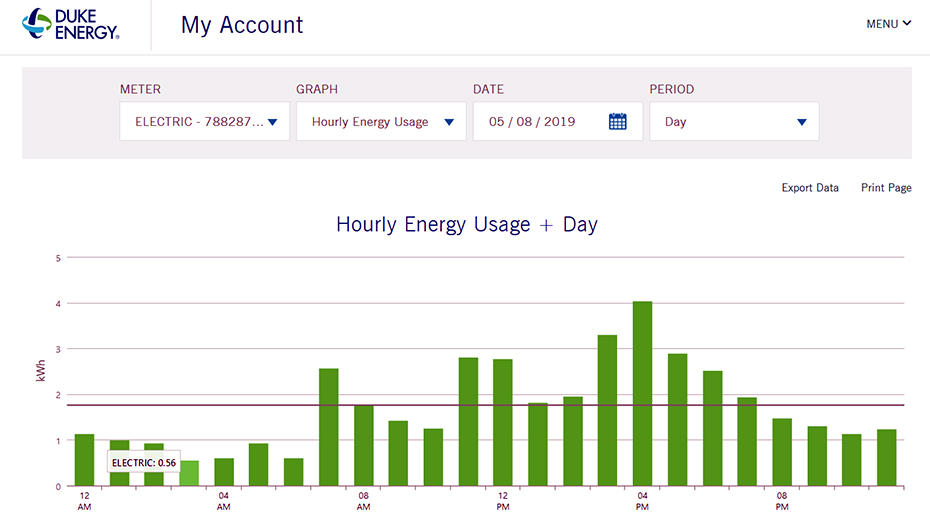930x518 pixels.
Task: Click the METER field label
Action: tap(140, 89)
